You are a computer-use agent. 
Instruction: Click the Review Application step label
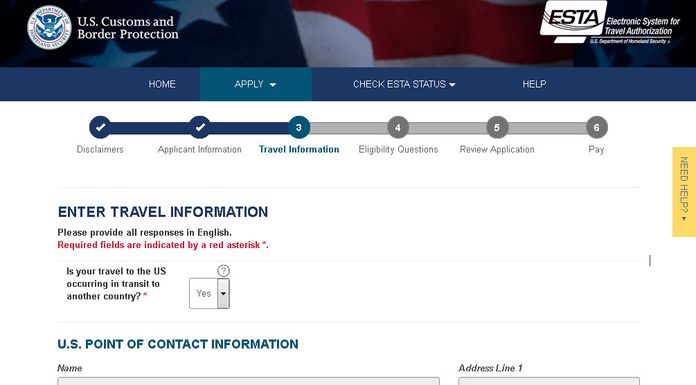pos(497,150)
